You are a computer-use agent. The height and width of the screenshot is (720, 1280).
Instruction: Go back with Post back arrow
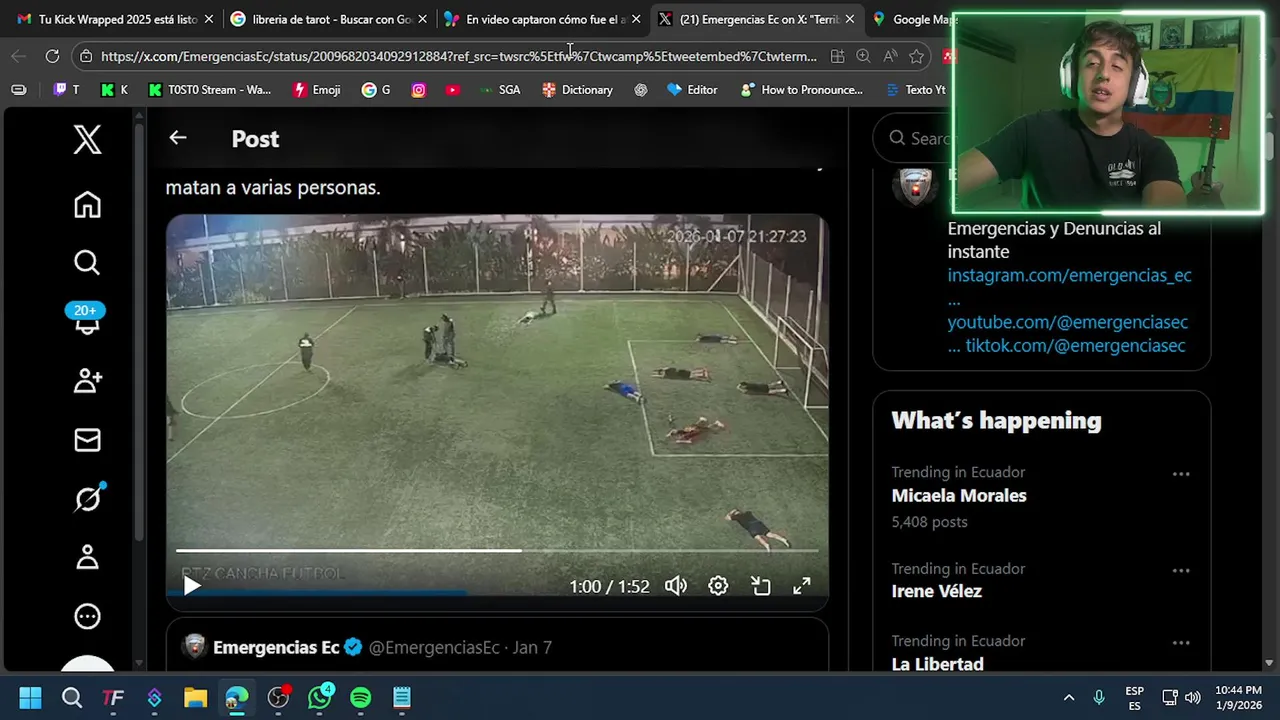click(x=178, y=138)
